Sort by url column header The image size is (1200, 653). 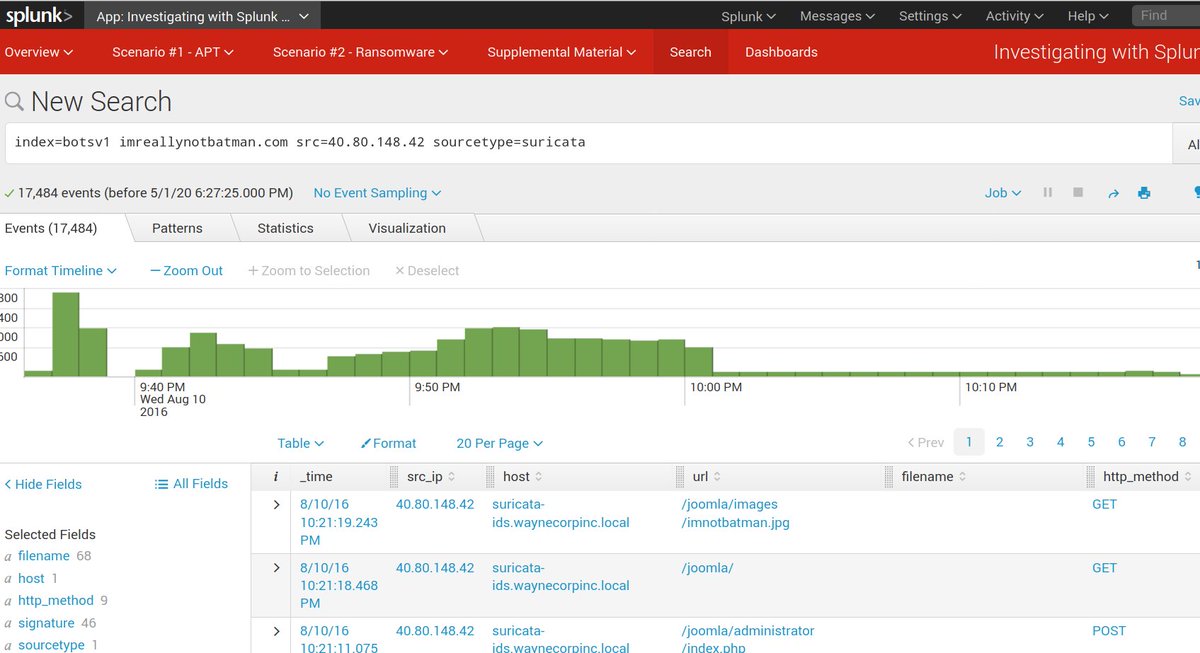coord(707,477)
